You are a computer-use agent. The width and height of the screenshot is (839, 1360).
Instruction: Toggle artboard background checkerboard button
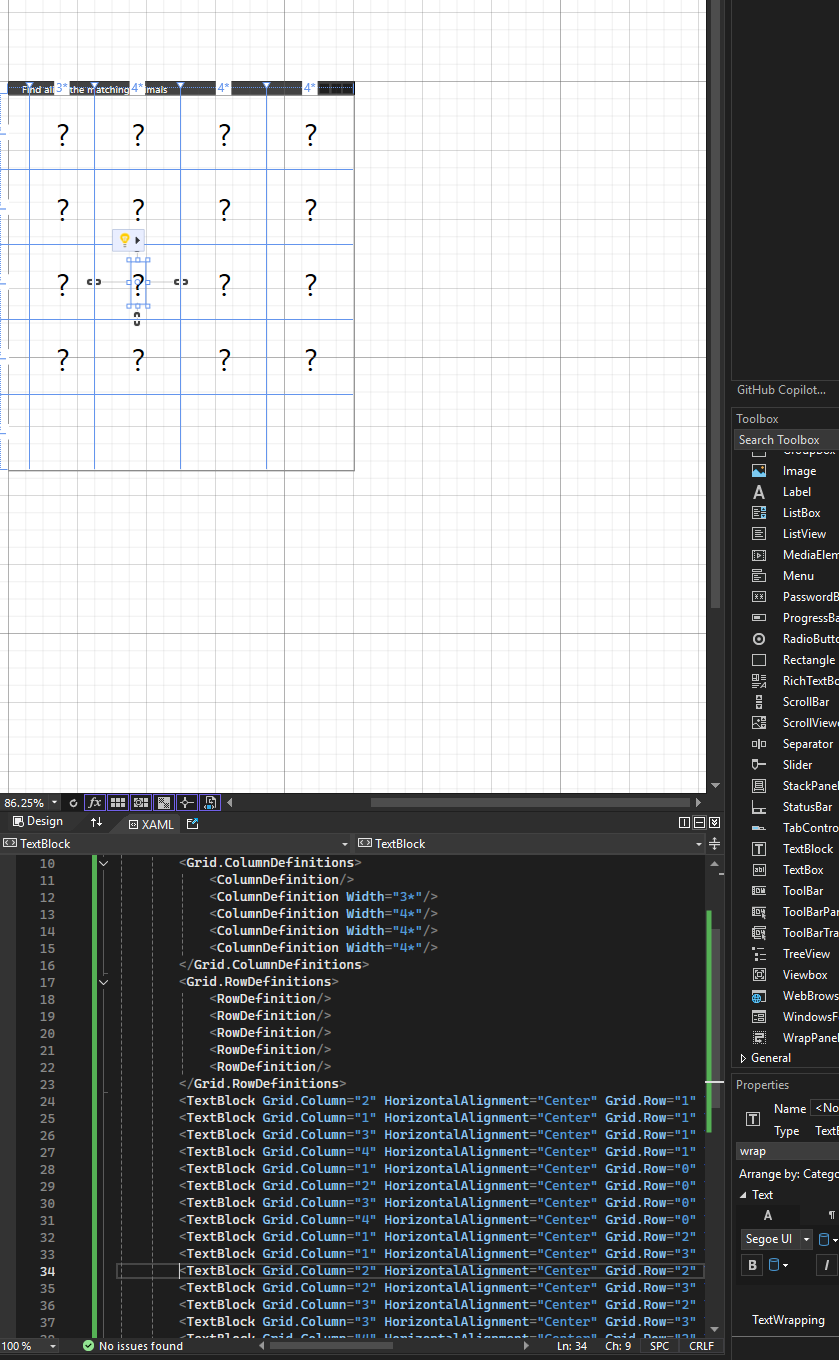[x=164, y=802]
